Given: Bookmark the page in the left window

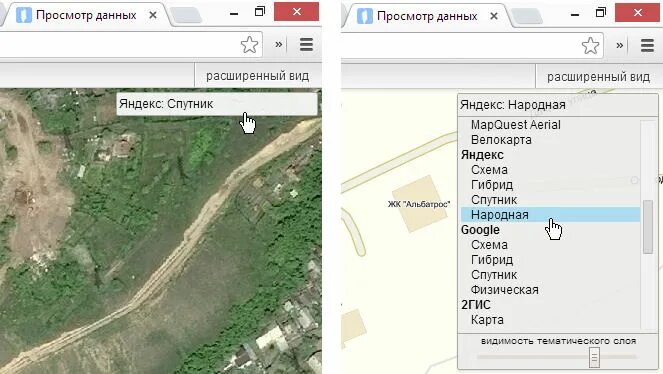Looking at the screenshot, I should click(249, 45).
